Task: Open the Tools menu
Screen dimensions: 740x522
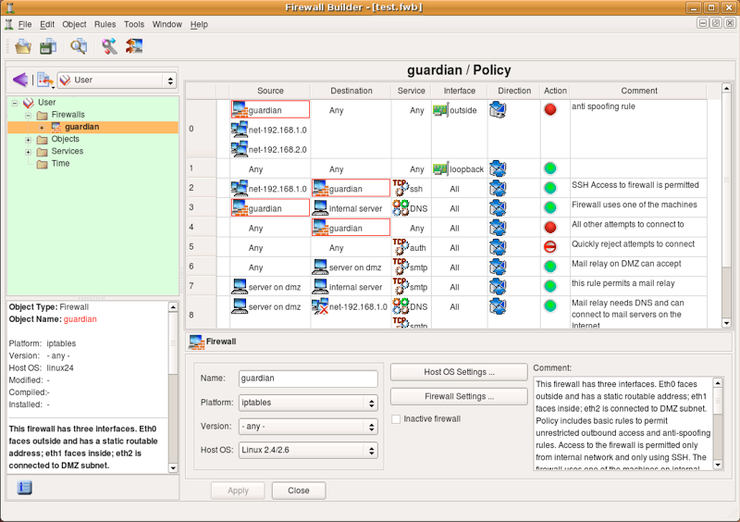Action: pyautogui.click(x=134, y=24)
